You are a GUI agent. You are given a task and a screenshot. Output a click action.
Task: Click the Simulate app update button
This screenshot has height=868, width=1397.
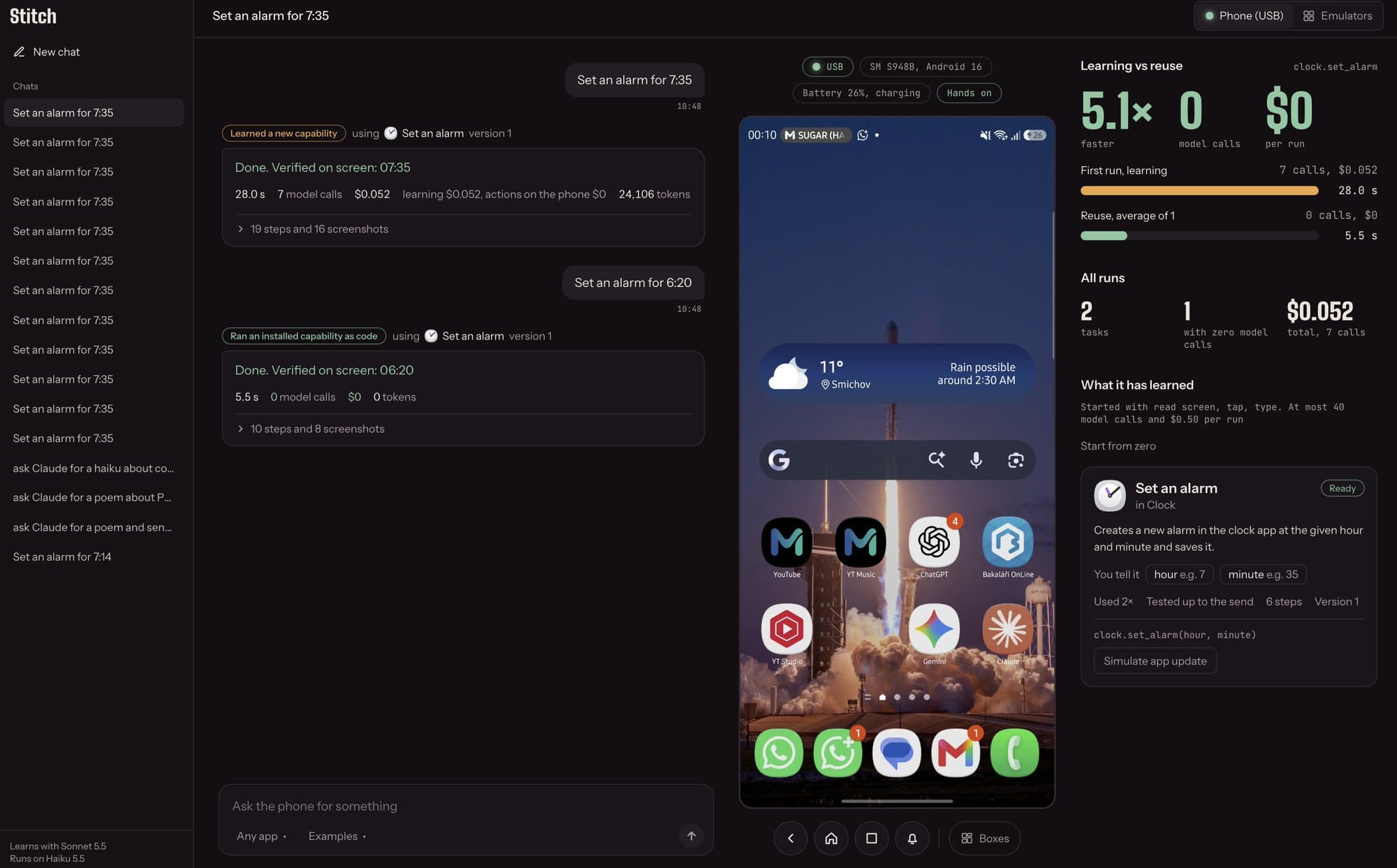(1155, 661)
